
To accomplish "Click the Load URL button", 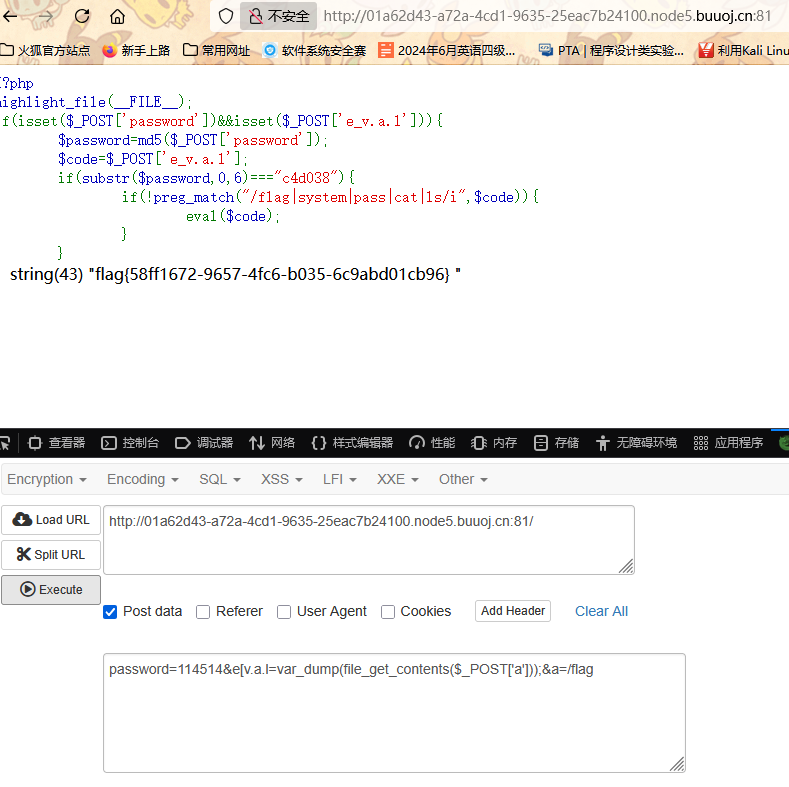I will [51, 520].
